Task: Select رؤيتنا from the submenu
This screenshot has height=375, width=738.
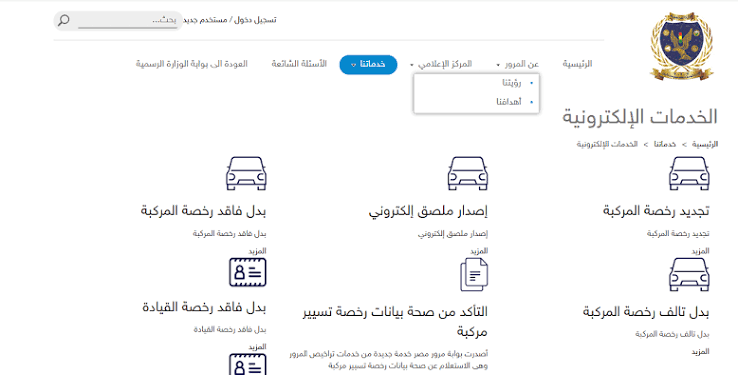Action: click(x=512, y=83)
